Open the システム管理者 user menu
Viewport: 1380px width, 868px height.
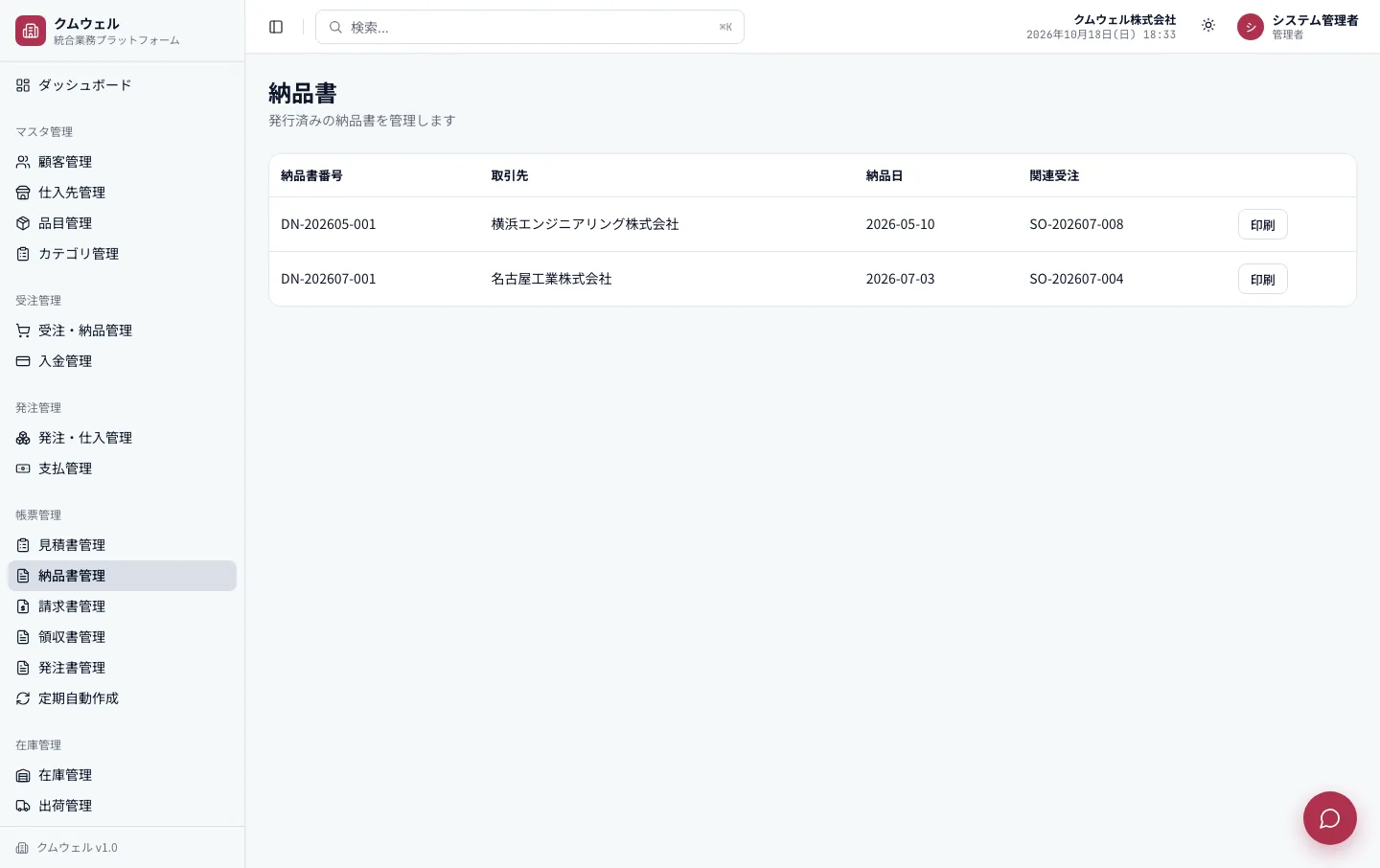point(1298,27)
